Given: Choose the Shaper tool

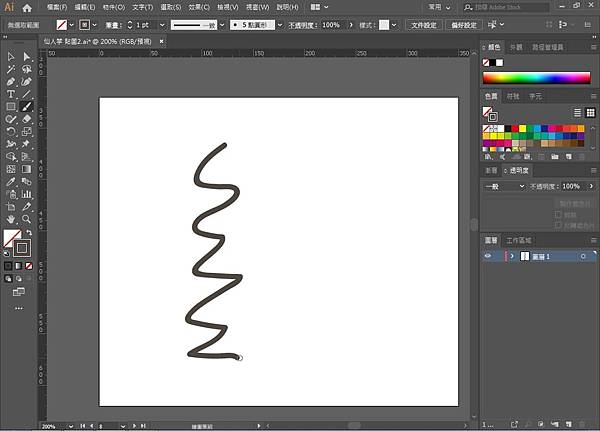Looking at the screenshot, I should 11,119.
